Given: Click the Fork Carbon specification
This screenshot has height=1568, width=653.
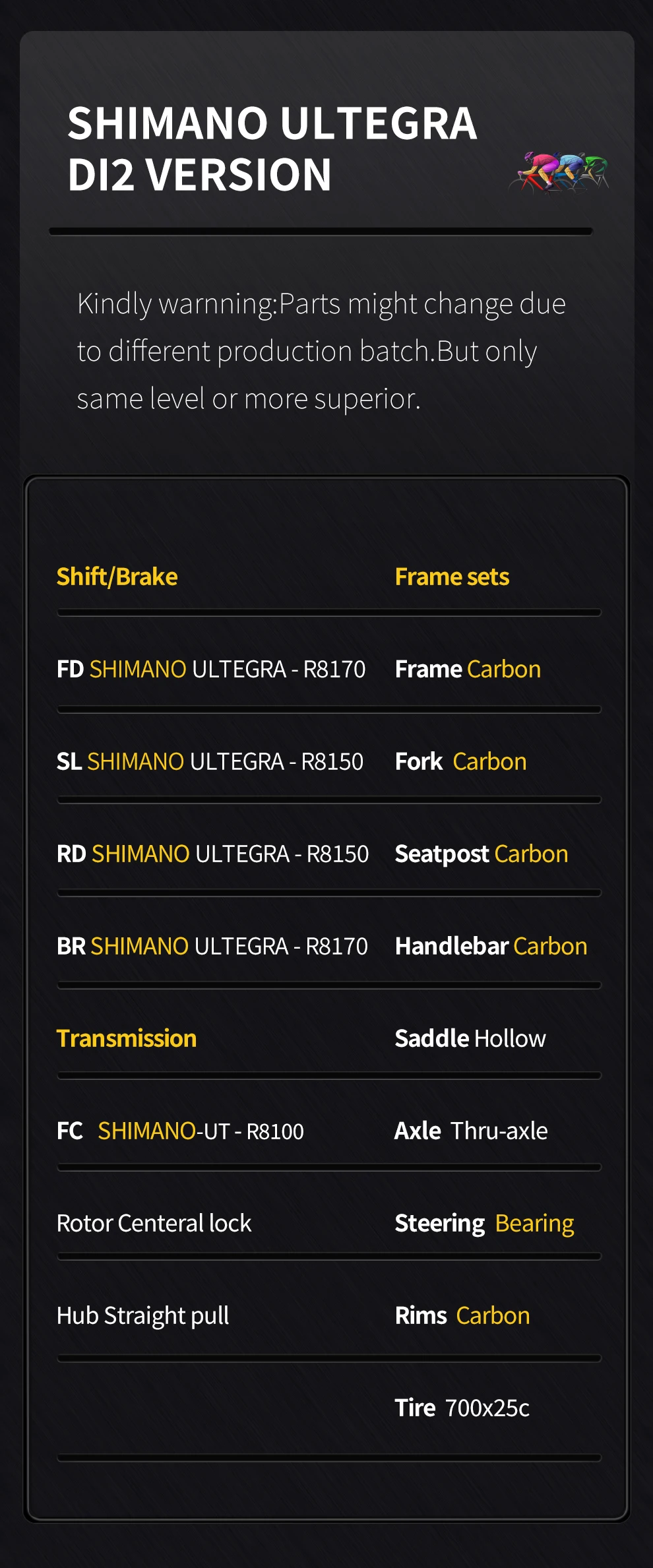Looking at the screenshot, I should 460,762.
